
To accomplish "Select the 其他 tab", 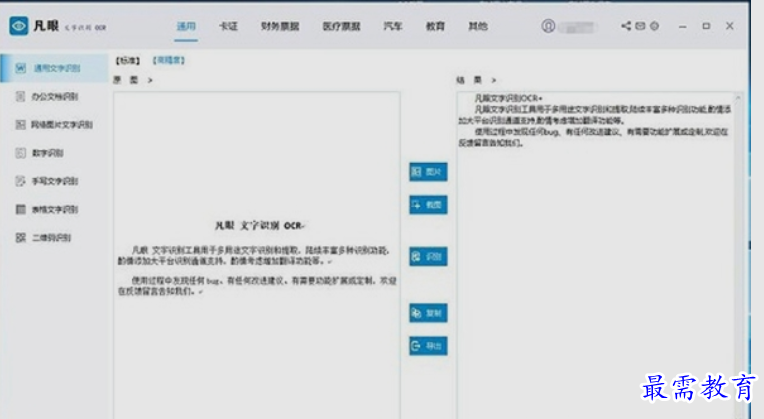I will click(x=478, y=26).
